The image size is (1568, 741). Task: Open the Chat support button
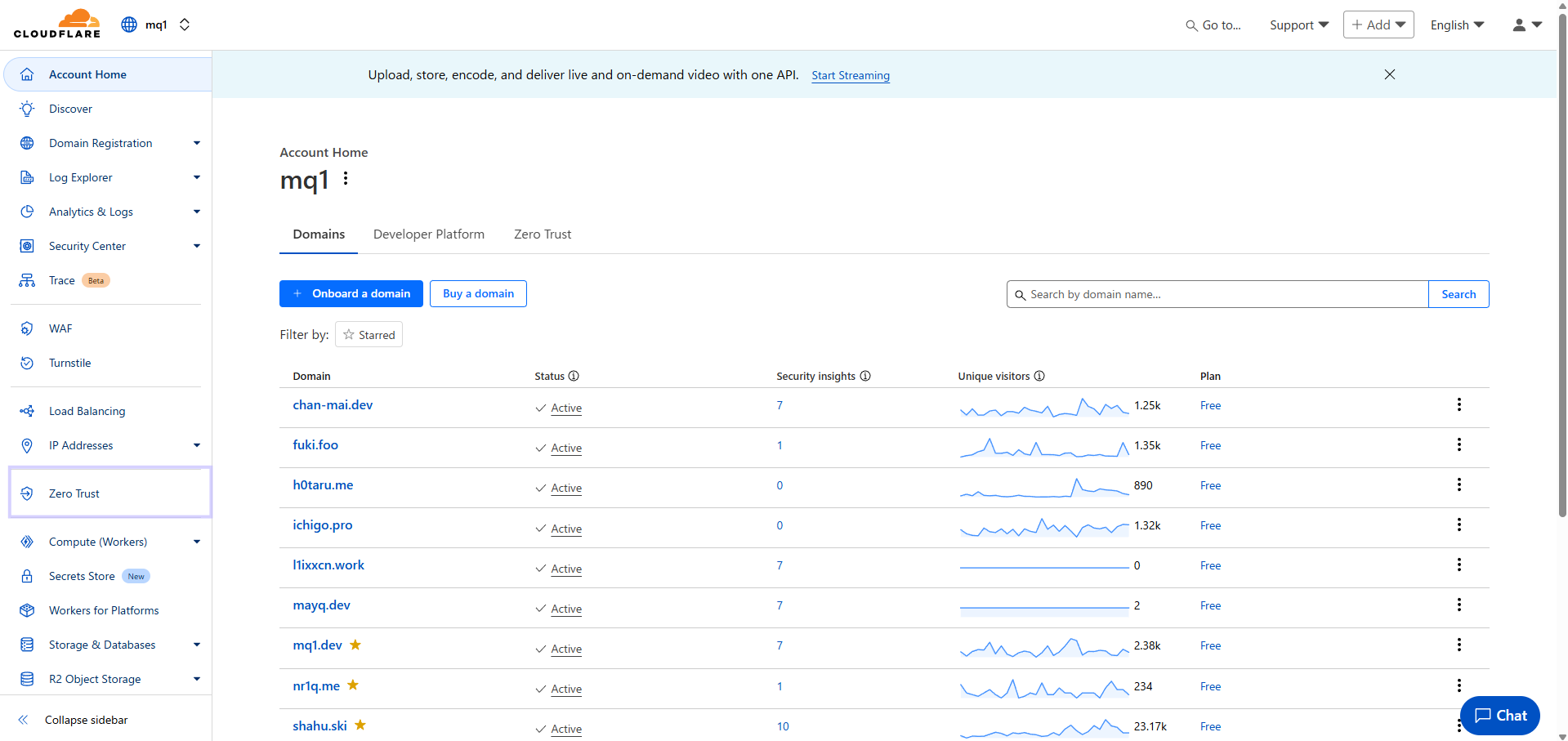[1500, 716]
